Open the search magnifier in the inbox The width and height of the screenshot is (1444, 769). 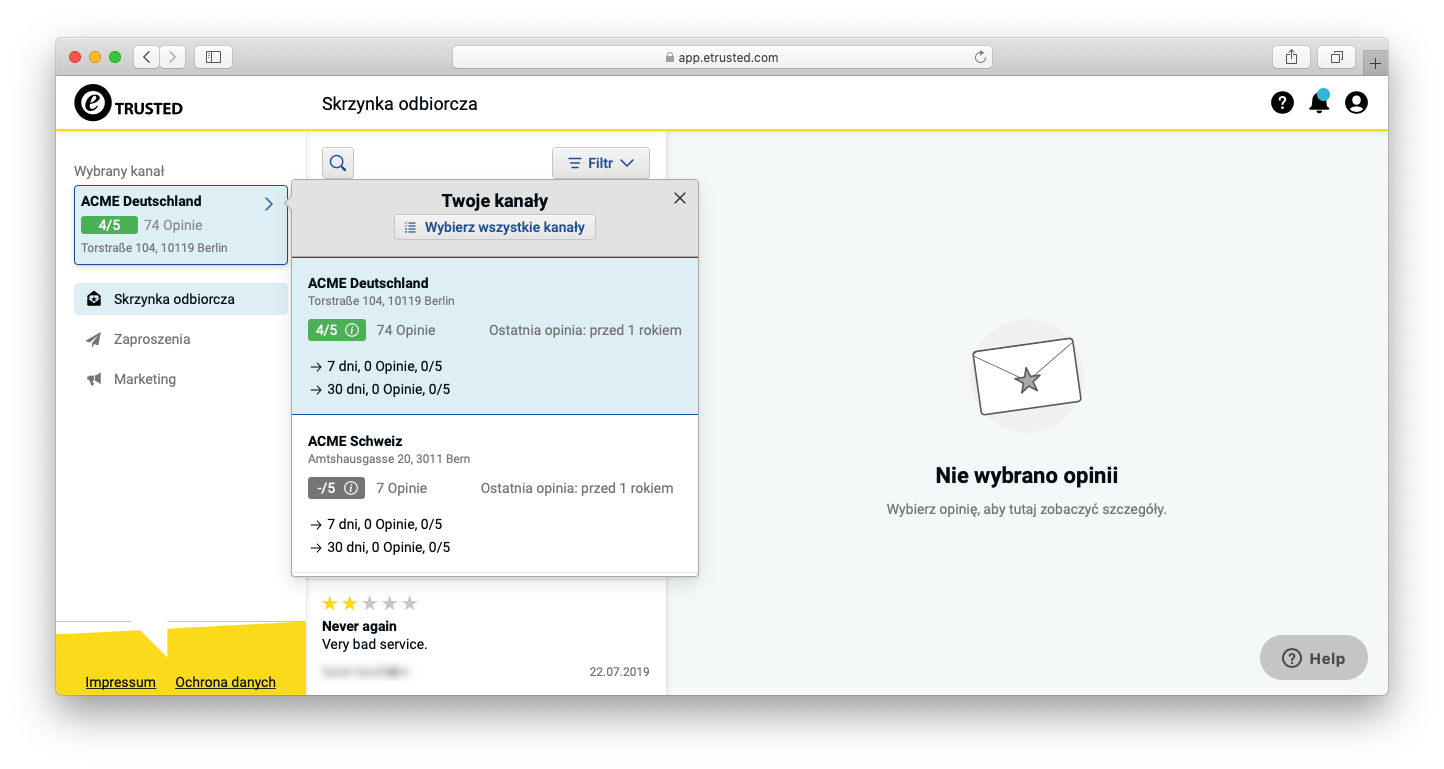point(338,163)
